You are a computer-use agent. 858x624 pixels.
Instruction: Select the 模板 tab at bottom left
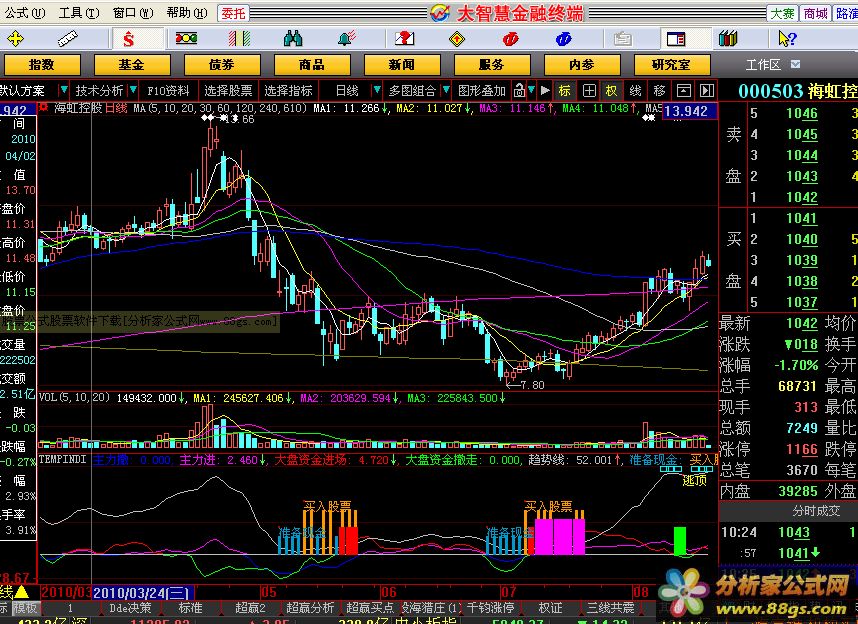pyautogui.click(x=25, y=608)
